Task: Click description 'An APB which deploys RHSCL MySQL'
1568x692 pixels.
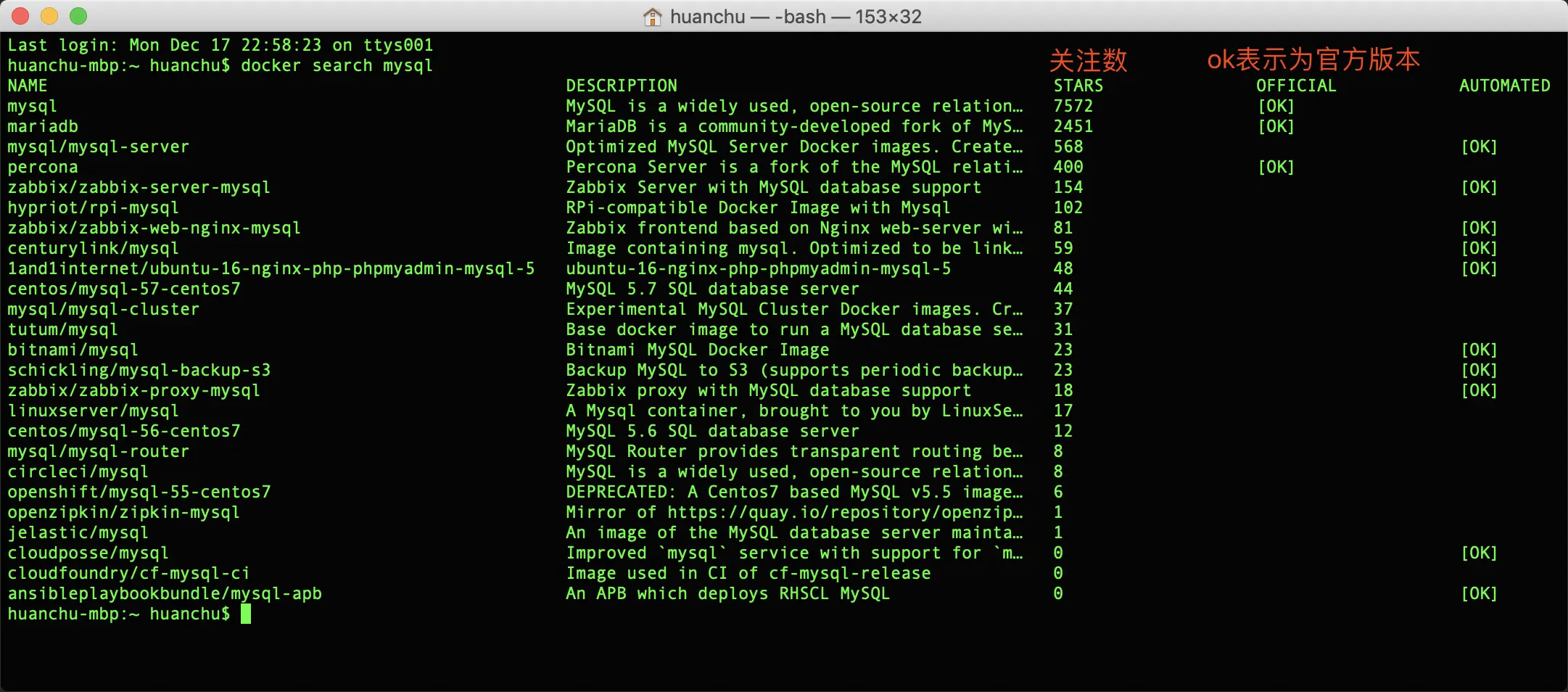Action: point(727,593)
